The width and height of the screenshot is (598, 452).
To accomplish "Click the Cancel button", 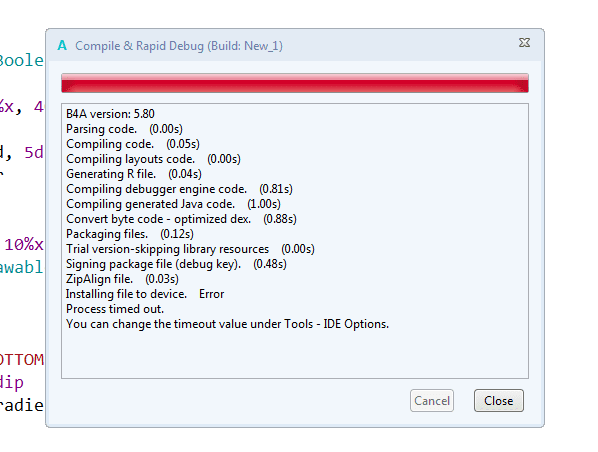I will pyautogui.click(x=432, y=401).
